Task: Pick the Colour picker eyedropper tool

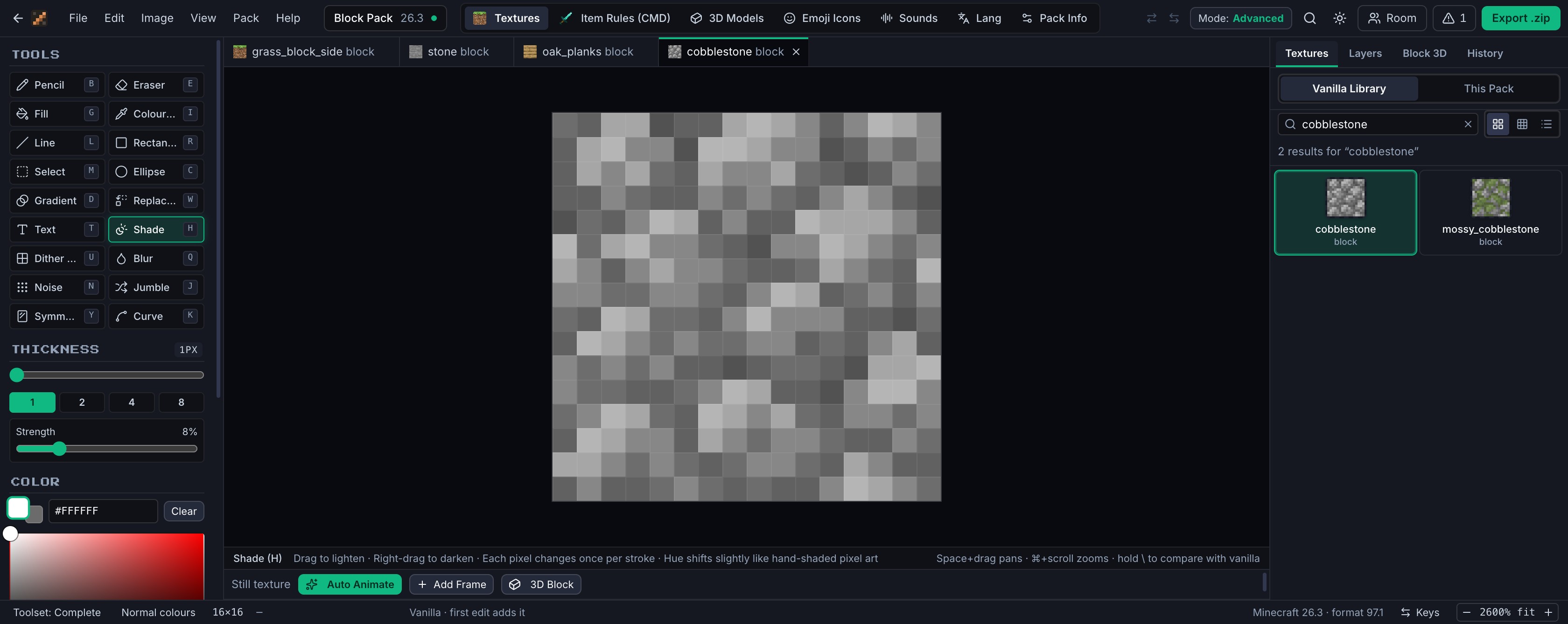Action: 156,114
